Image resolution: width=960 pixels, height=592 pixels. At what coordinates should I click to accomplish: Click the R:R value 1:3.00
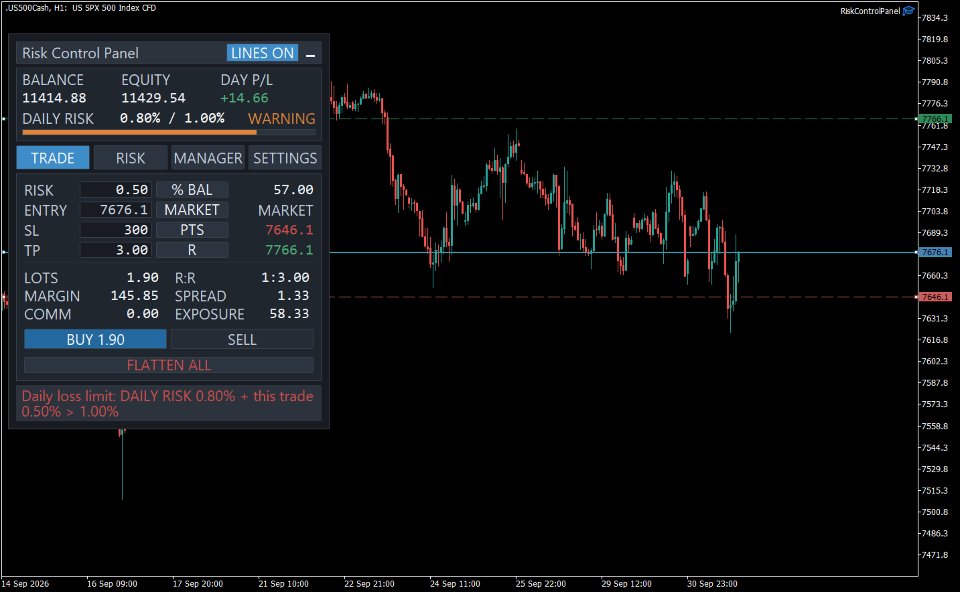click(x=285, y=277)
